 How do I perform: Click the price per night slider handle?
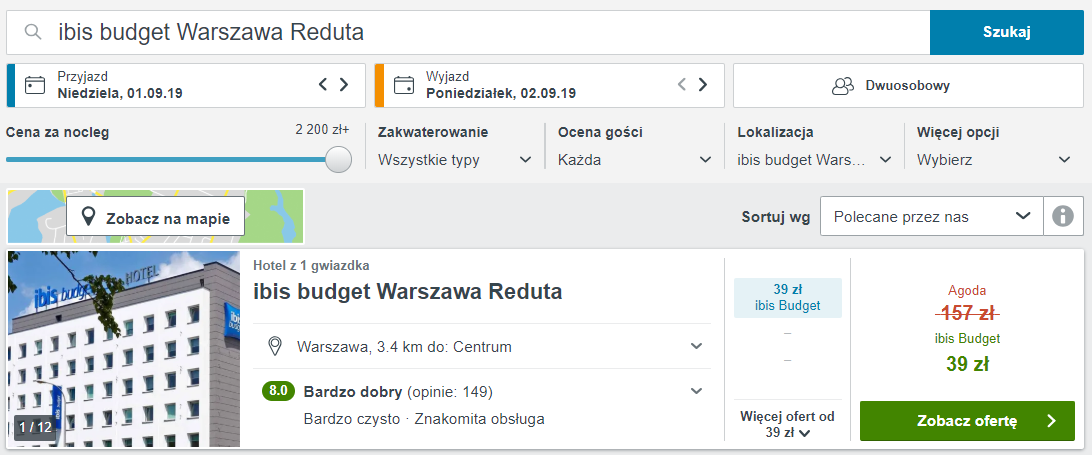pos(338,160)
